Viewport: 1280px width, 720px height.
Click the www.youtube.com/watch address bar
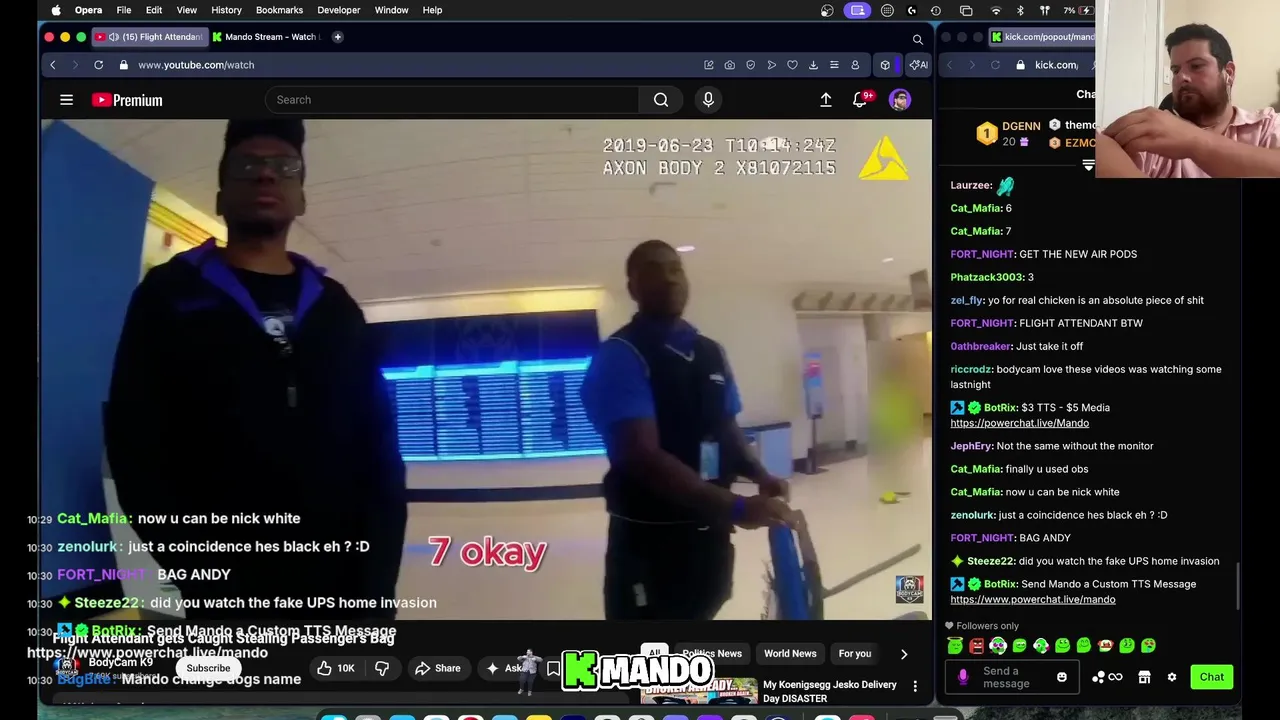[196, 65]
